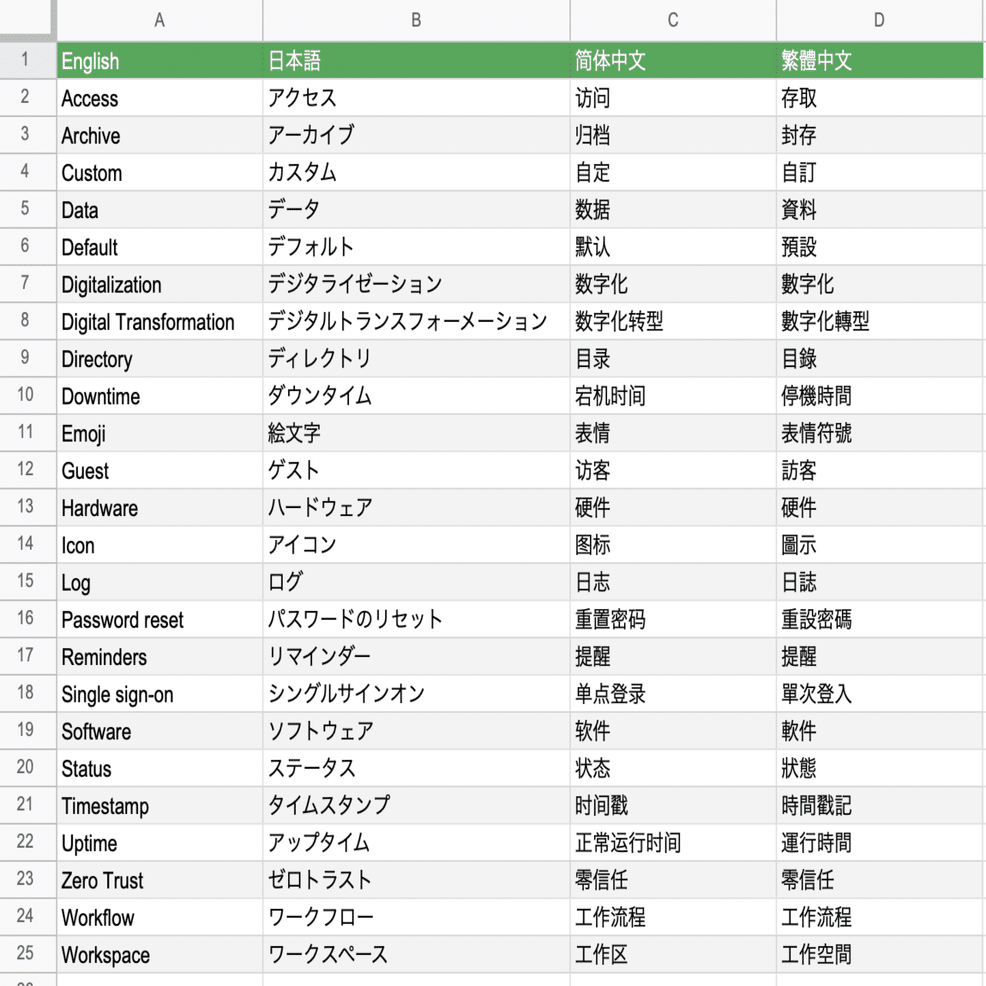This screenshot has height=986, width=986.
Task: Click the Digital Transformation cell
Action: pos(160,321)
